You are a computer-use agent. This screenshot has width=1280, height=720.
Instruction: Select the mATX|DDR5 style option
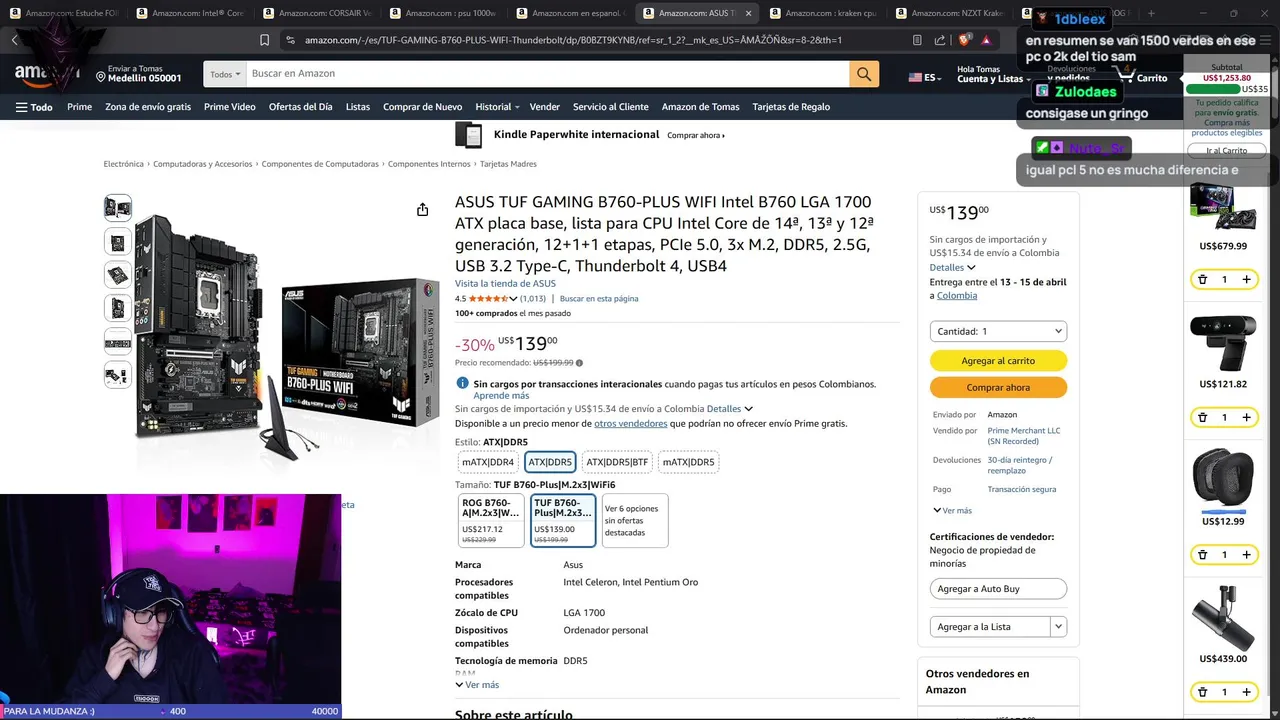[x=689, y=462]
